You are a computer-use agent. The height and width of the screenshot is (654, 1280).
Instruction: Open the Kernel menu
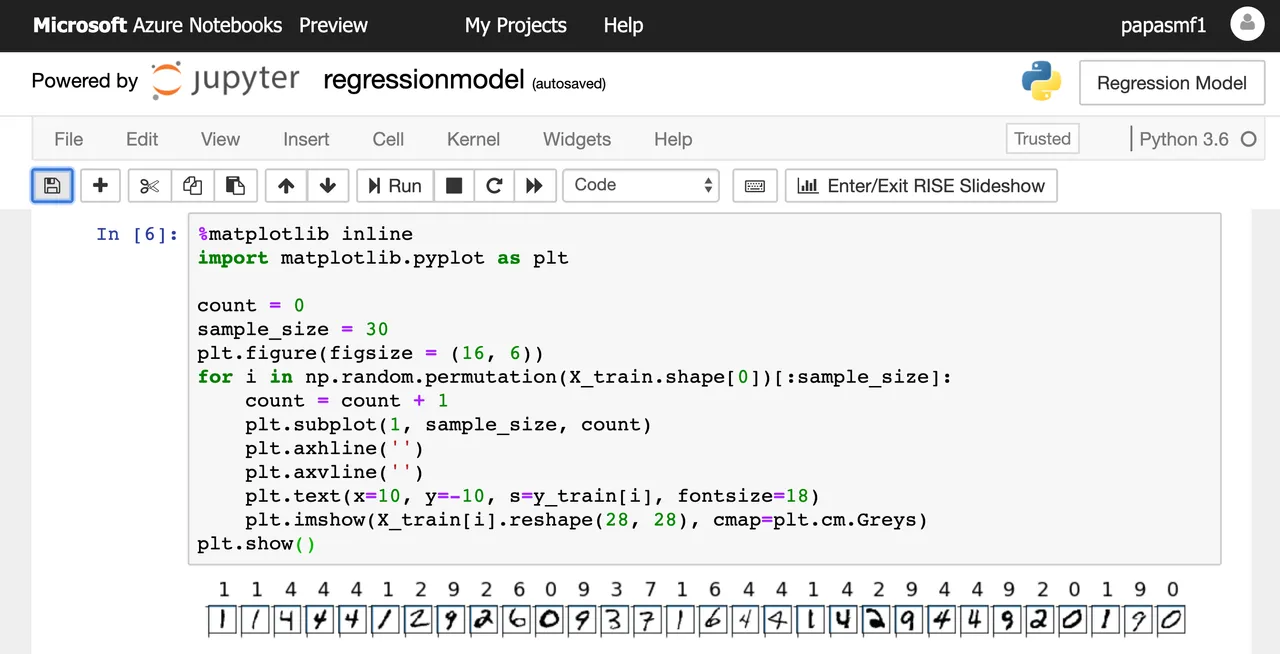(473, 139)
